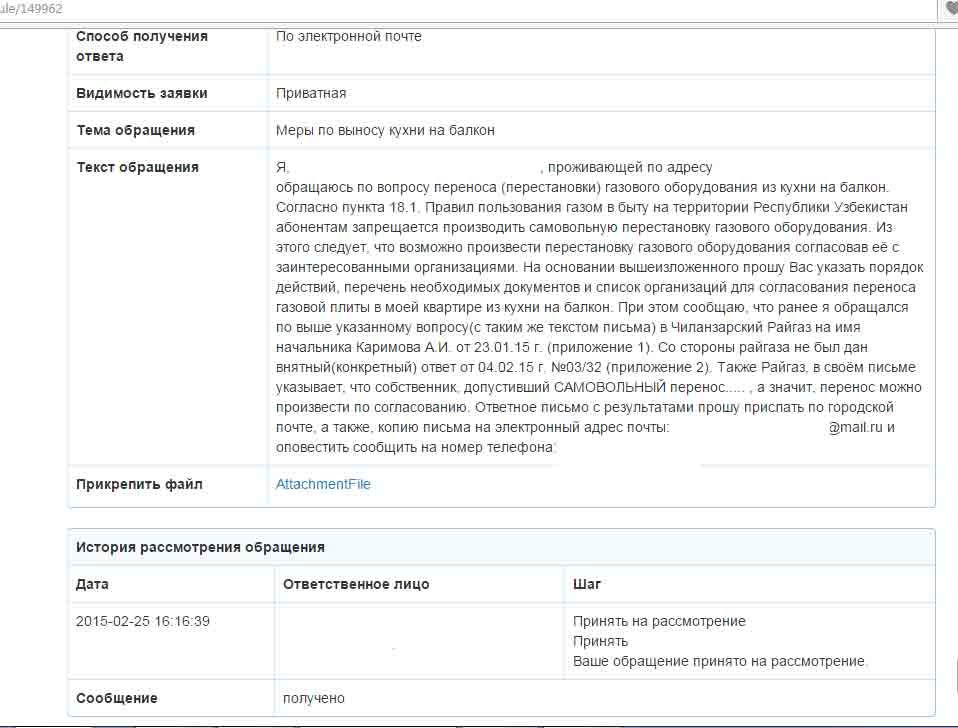This screenshot has width=958, height=728.
Task: Select the timestamp 2015-02-25 16:16:39
Action: click(x=143, y=621)
